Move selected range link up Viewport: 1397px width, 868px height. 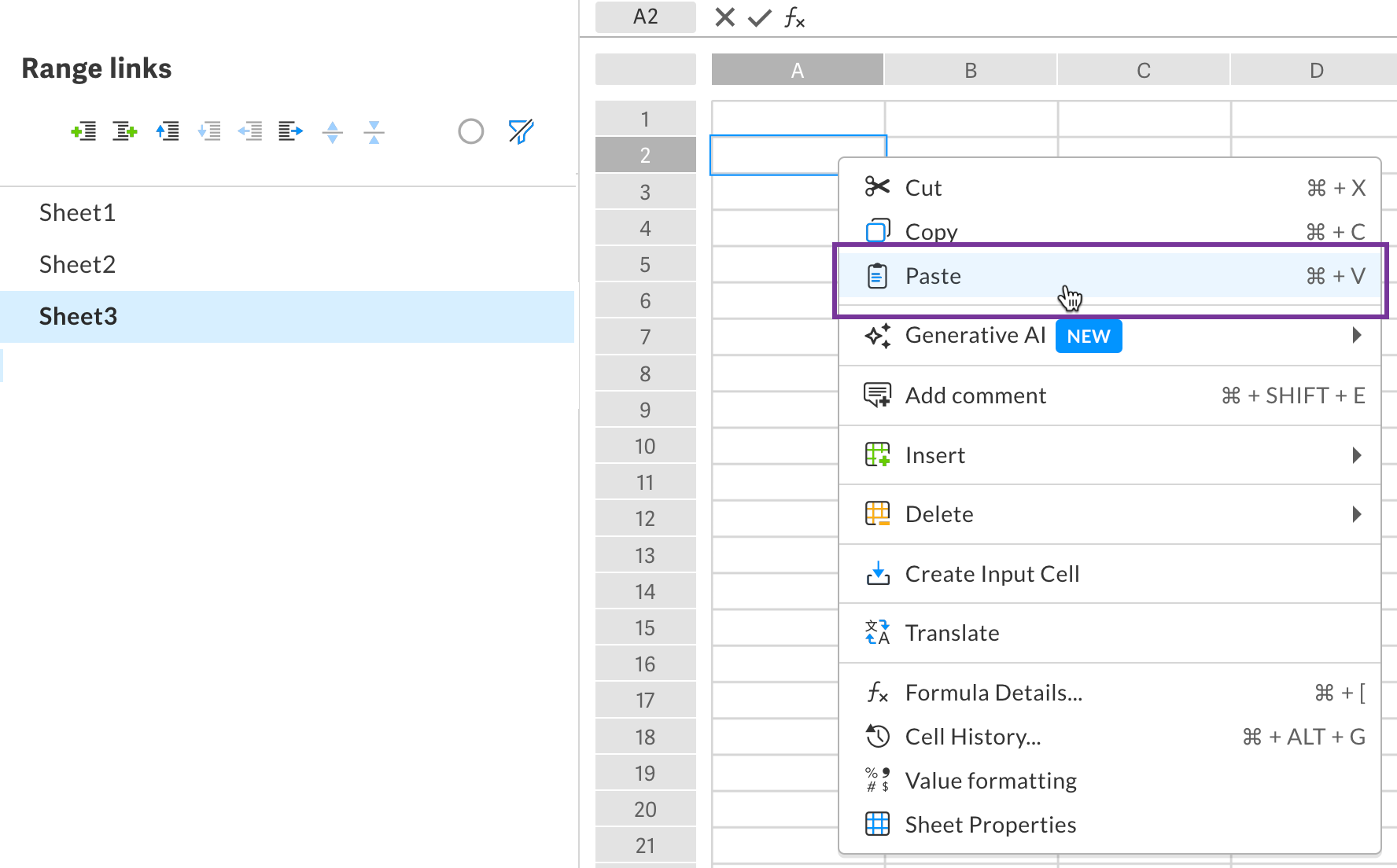tap(167, 131)
